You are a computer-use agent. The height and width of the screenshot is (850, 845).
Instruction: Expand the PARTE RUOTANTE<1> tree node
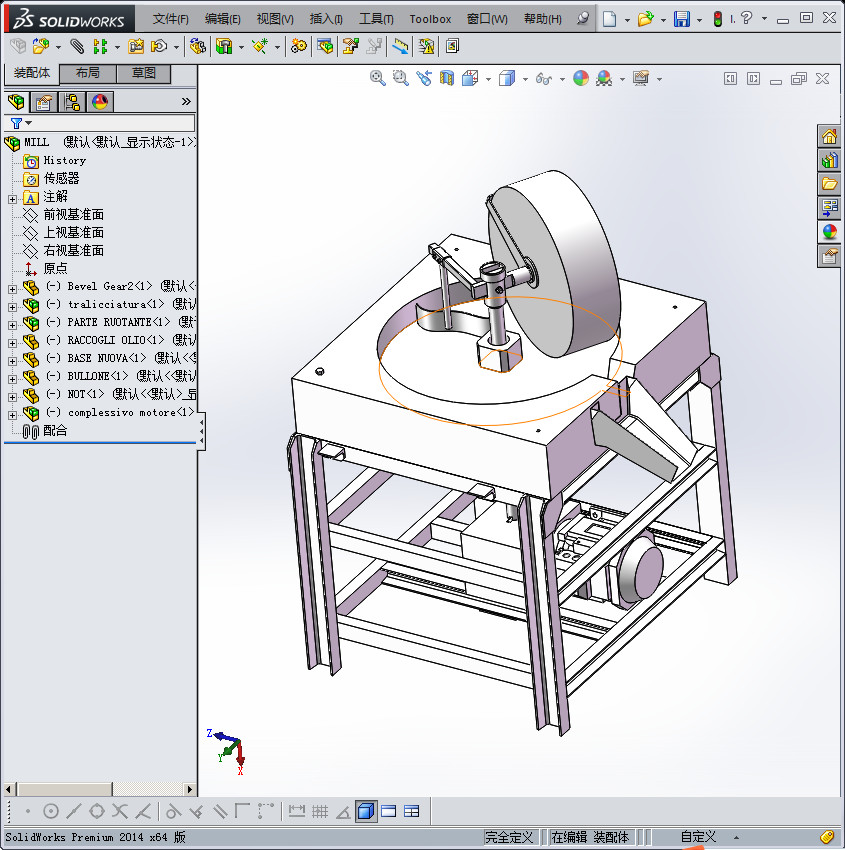click(x=12, y=325)
